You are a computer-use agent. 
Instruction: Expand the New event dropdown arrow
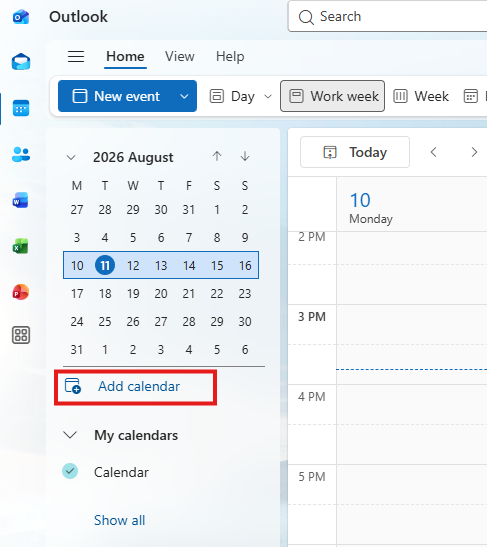point(184,96)
